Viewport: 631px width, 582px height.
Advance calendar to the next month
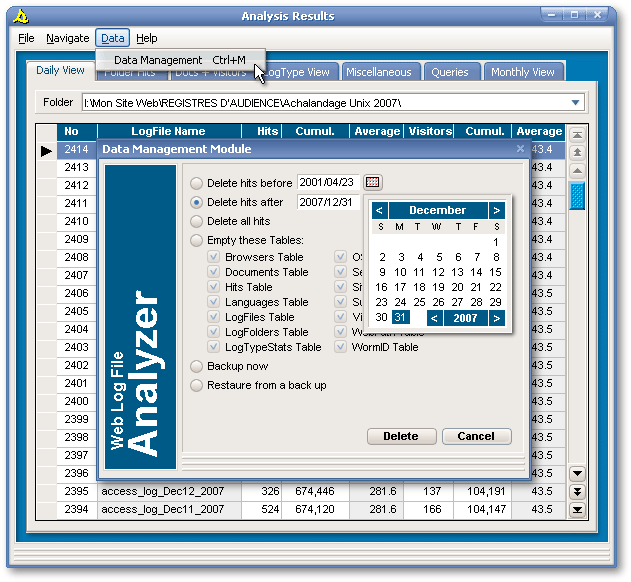(496, 210)
